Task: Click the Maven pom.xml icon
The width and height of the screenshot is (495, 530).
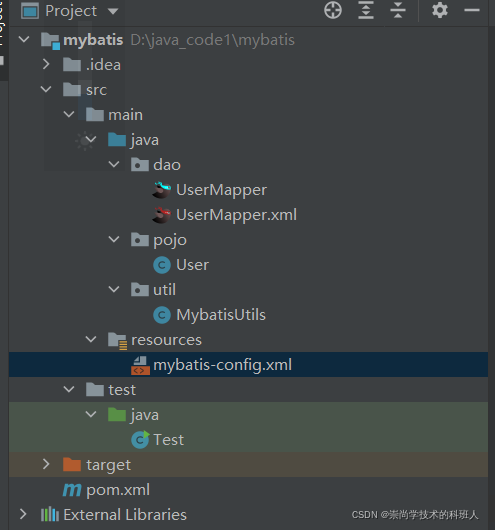Action: coord(72,490)
